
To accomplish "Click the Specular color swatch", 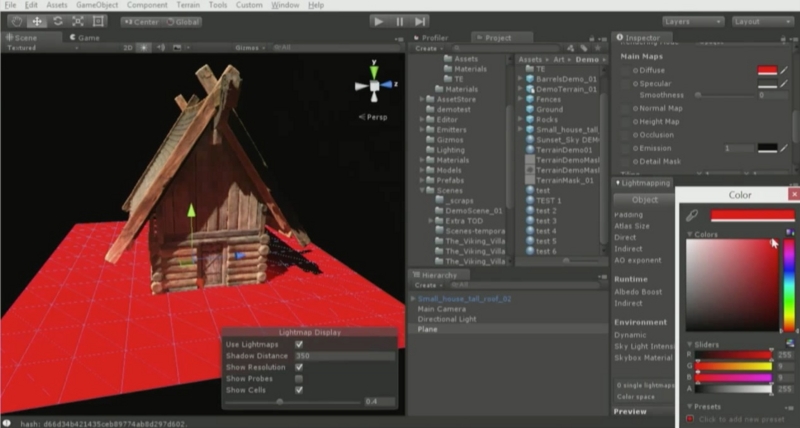I will click(x=767, y=84).
